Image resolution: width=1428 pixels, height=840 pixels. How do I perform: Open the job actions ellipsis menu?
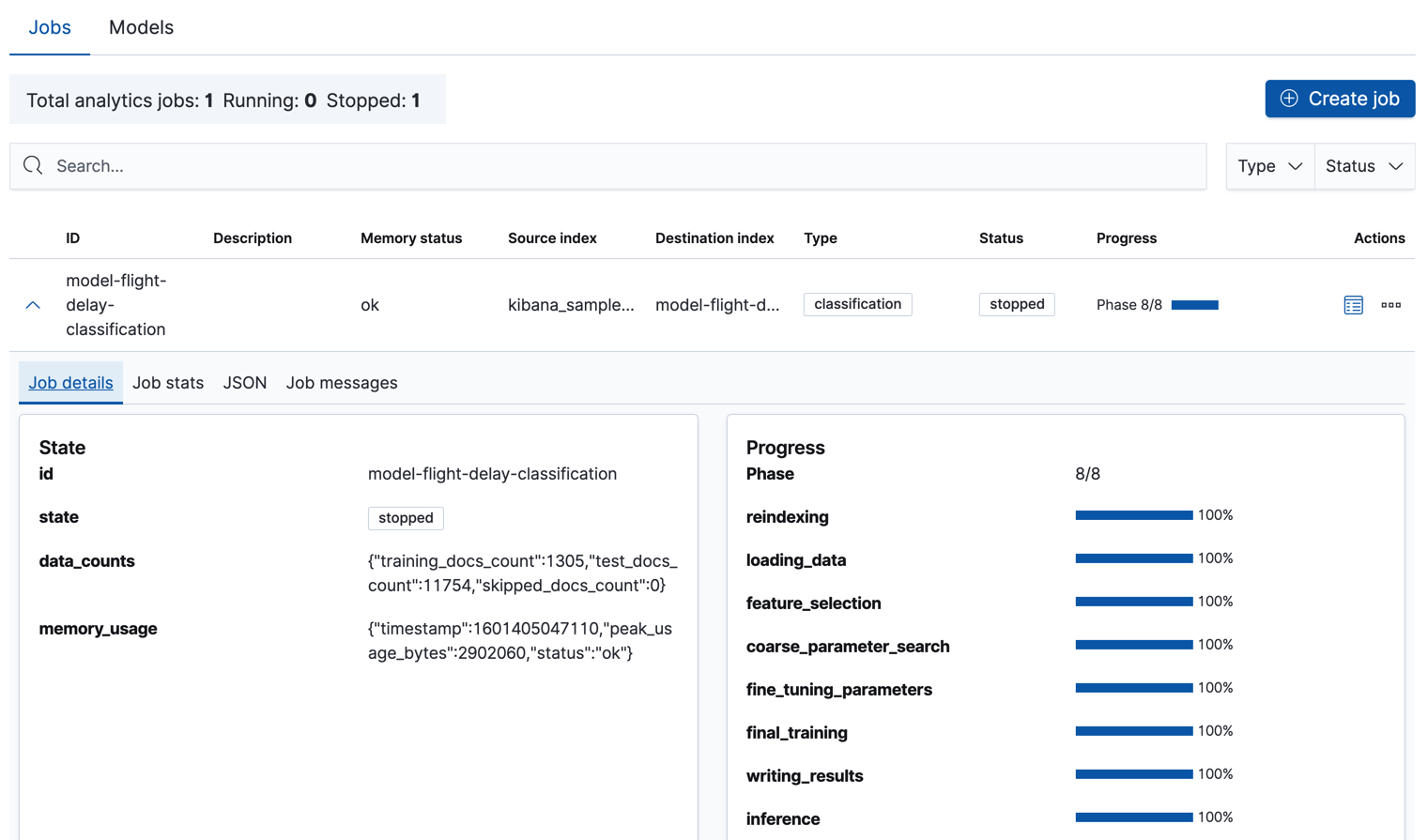(1391, 304)
